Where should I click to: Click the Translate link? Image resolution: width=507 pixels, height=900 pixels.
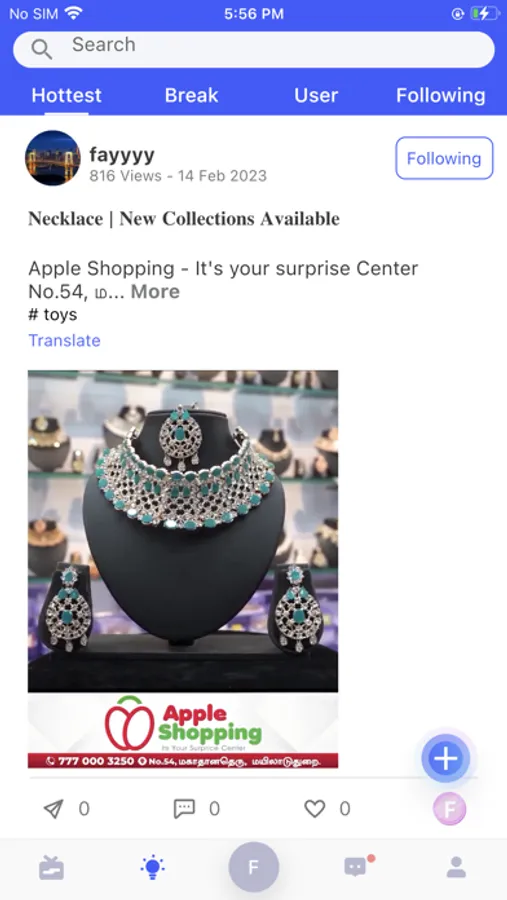click(x=64, y=340)
